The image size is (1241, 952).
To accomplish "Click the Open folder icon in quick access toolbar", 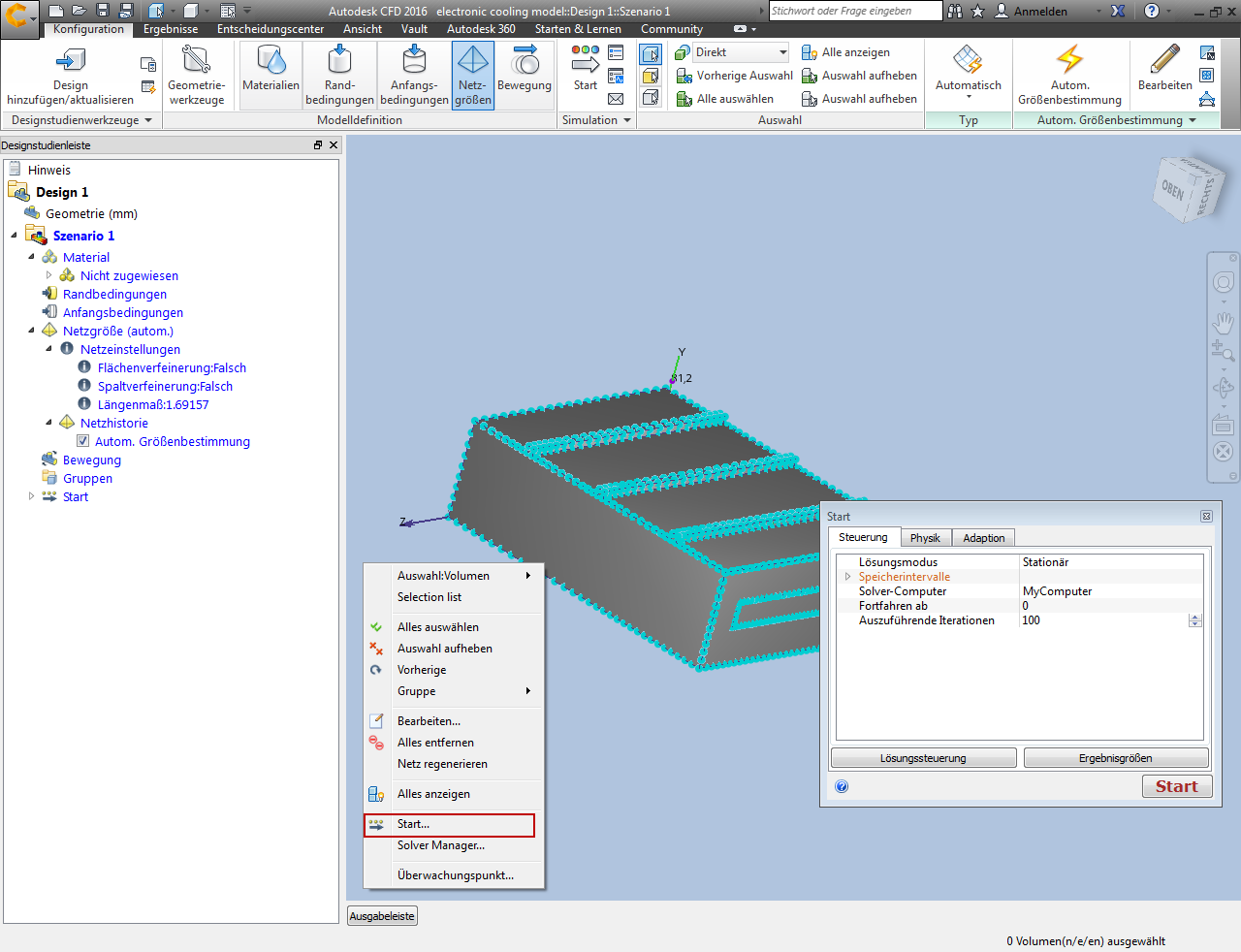I will click(79, 11).
